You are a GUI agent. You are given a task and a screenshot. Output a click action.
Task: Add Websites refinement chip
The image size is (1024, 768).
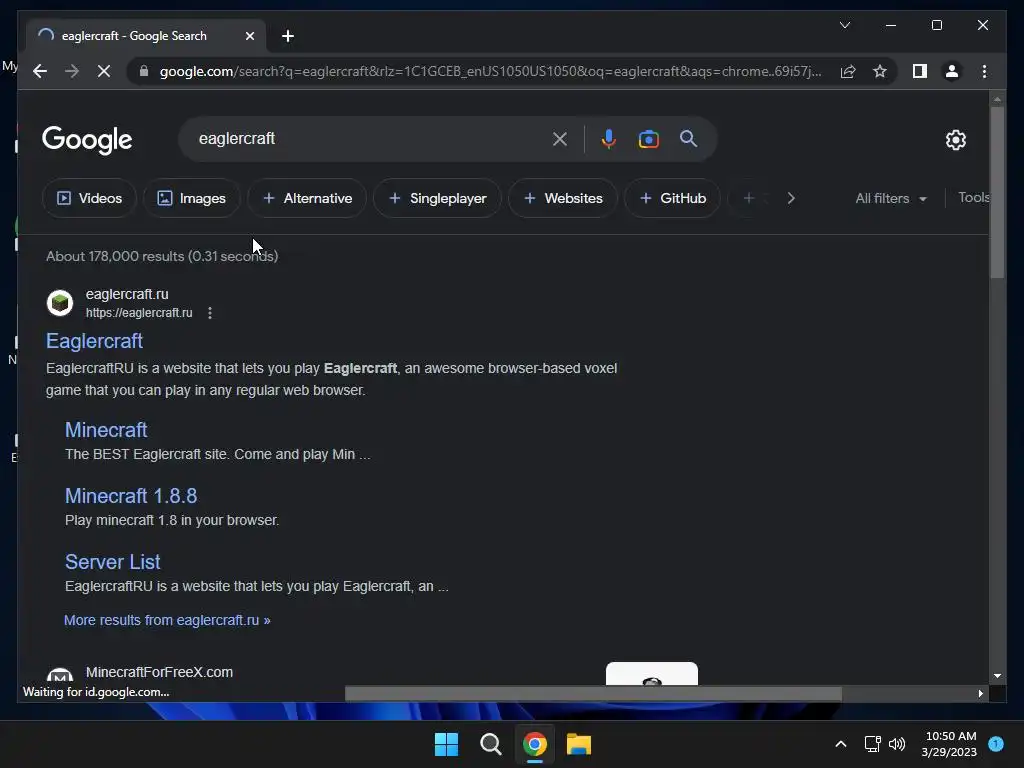(563, 198)
